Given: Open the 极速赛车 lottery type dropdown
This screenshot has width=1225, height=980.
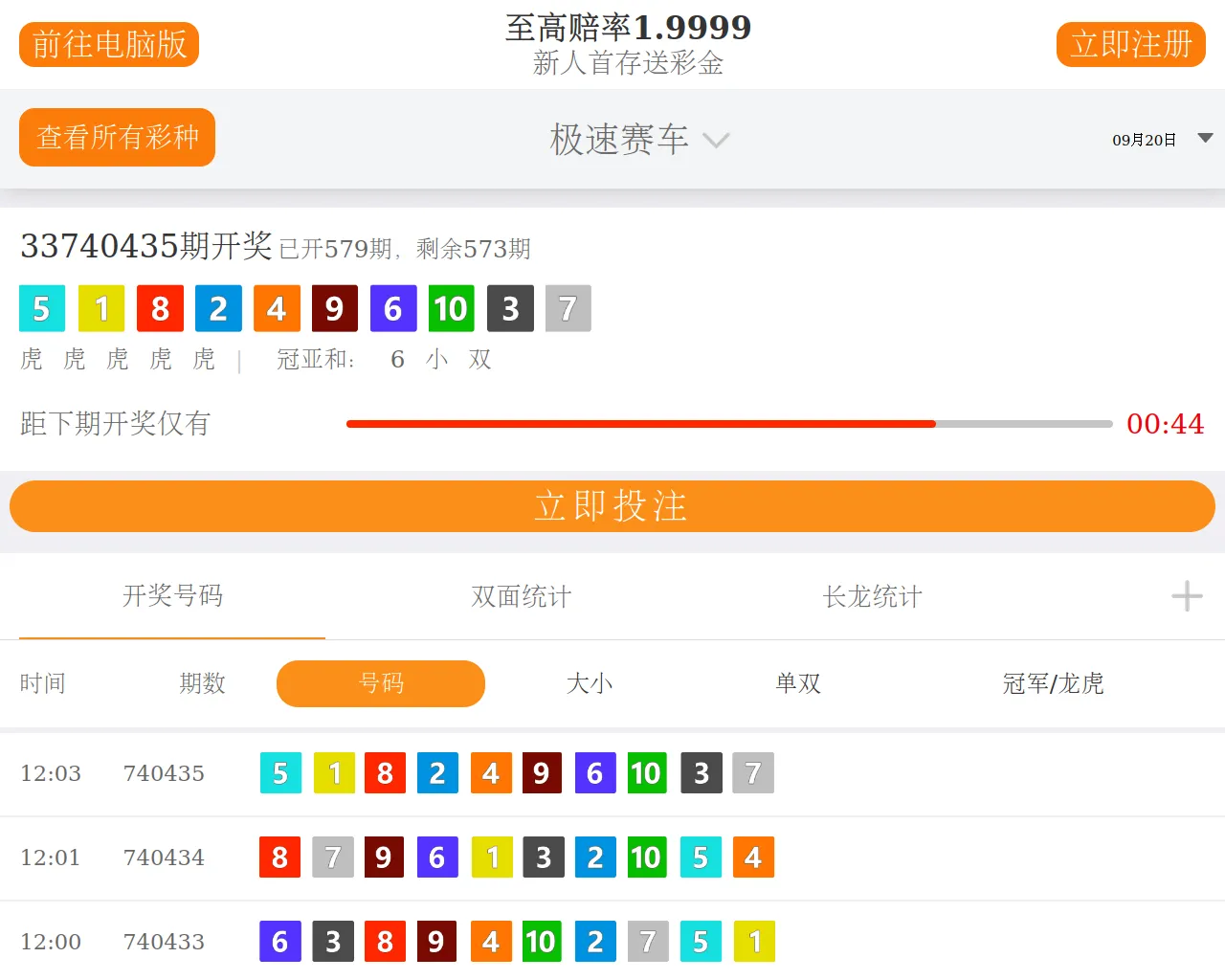Looking at the screenshot, I should point(638,140).
